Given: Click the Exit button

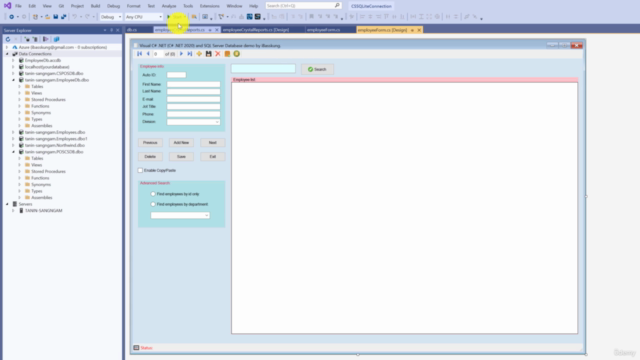Looking at the screenshot, I should (213, 157).
